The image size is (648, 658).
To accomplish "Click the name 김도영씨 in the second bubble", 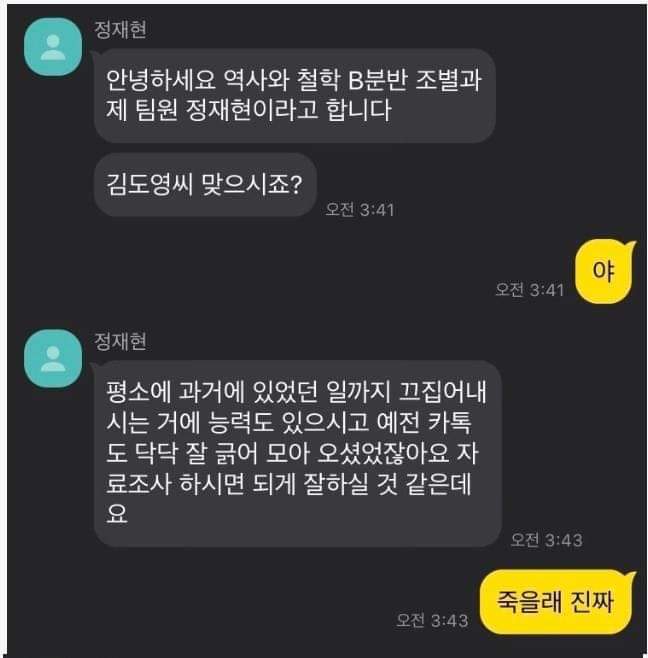I will point(149,184).
